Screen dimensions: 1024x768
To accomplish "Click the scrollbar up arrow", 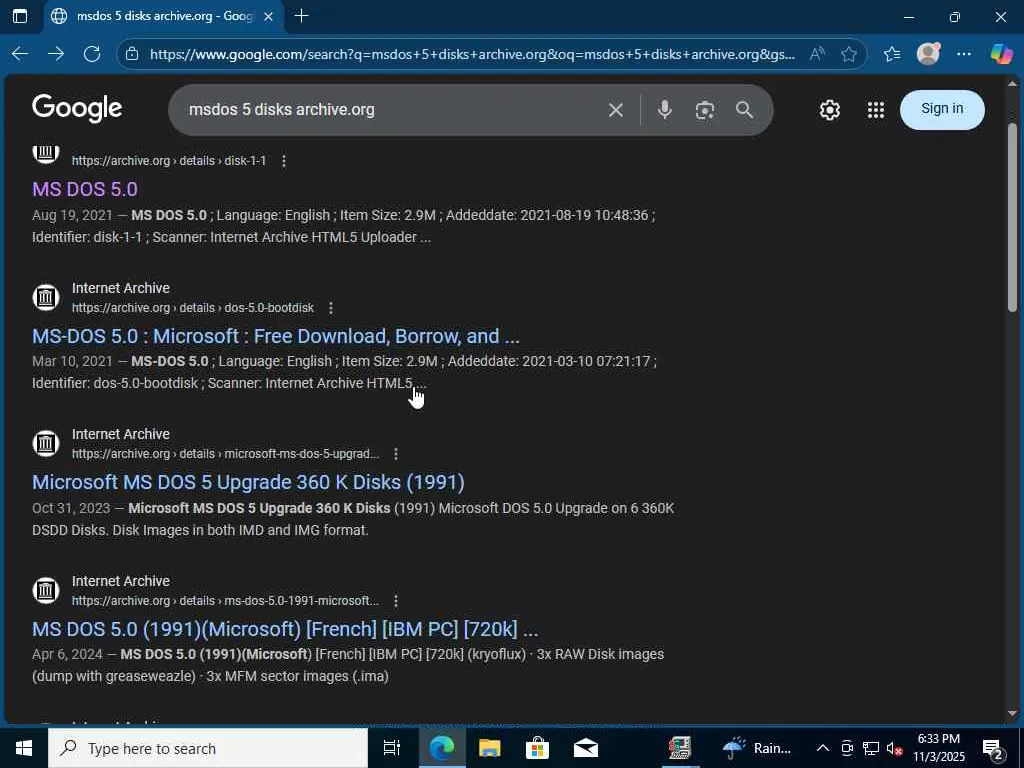I will click(1013, 84).
